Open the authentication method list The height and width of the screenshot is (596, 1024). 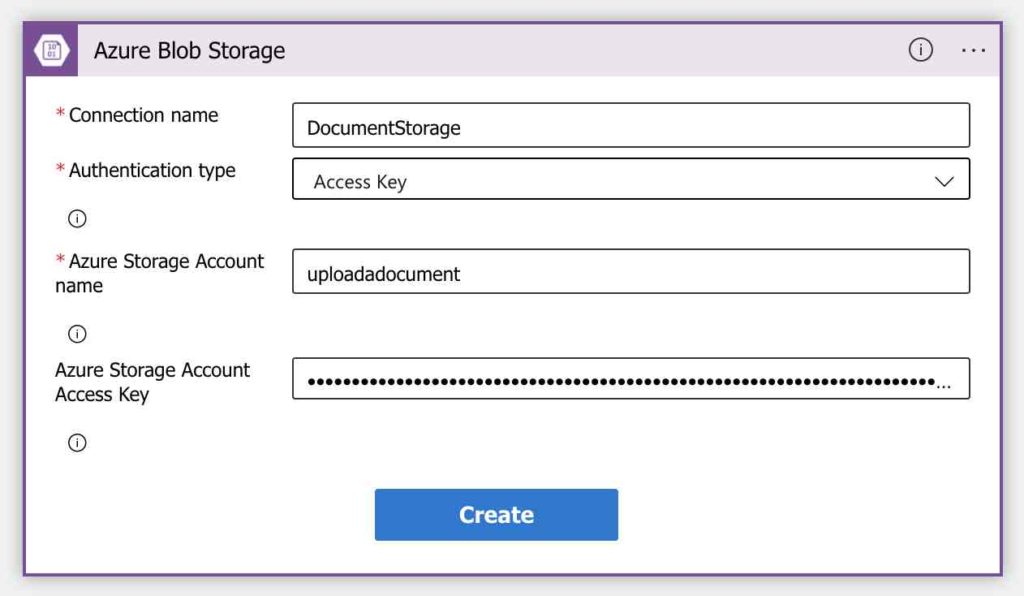point(630,180)
